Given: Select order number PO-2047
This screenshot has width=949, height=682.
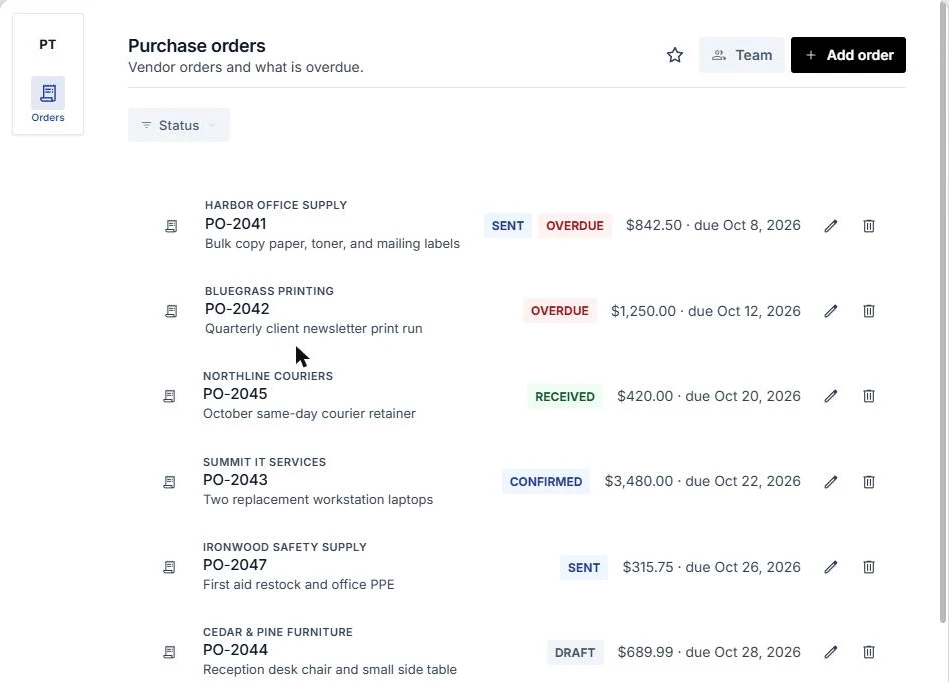Looking at the screenshot, I should click(234, 565).
